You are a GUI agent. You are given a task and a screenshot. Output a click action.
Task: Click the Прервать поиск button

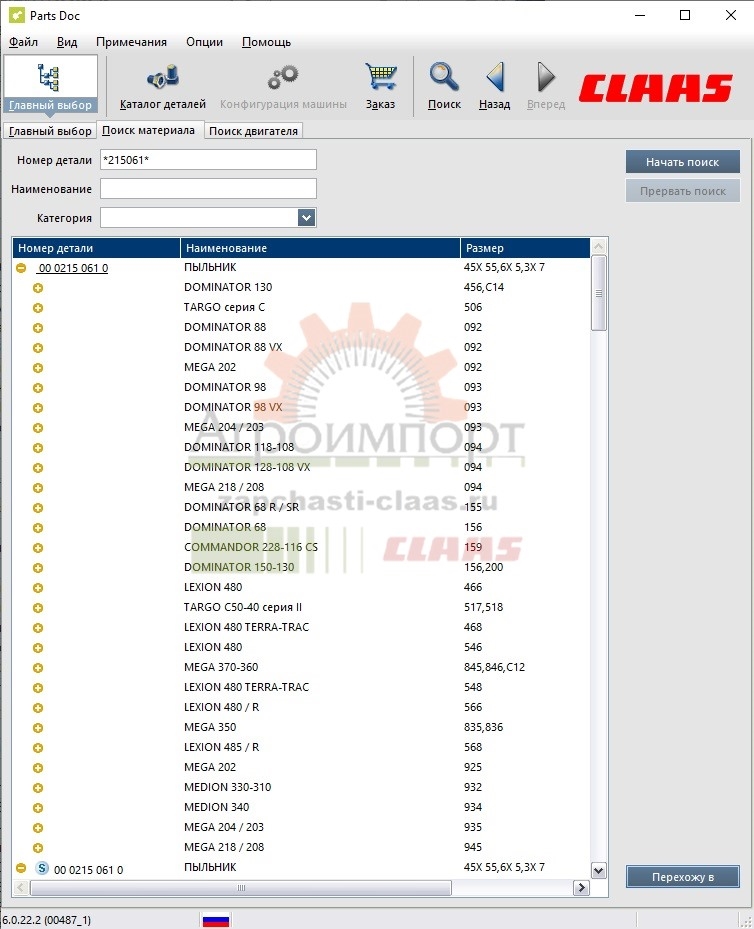pos(682,191)
